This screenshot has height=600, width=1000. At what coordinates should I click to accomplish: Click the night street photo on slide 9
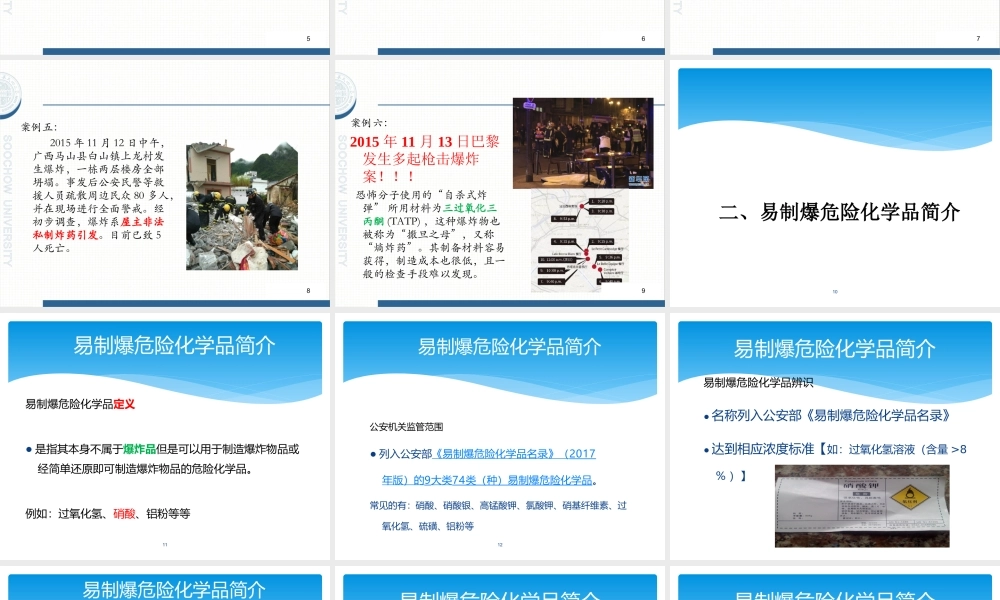(x=583, y=143)
